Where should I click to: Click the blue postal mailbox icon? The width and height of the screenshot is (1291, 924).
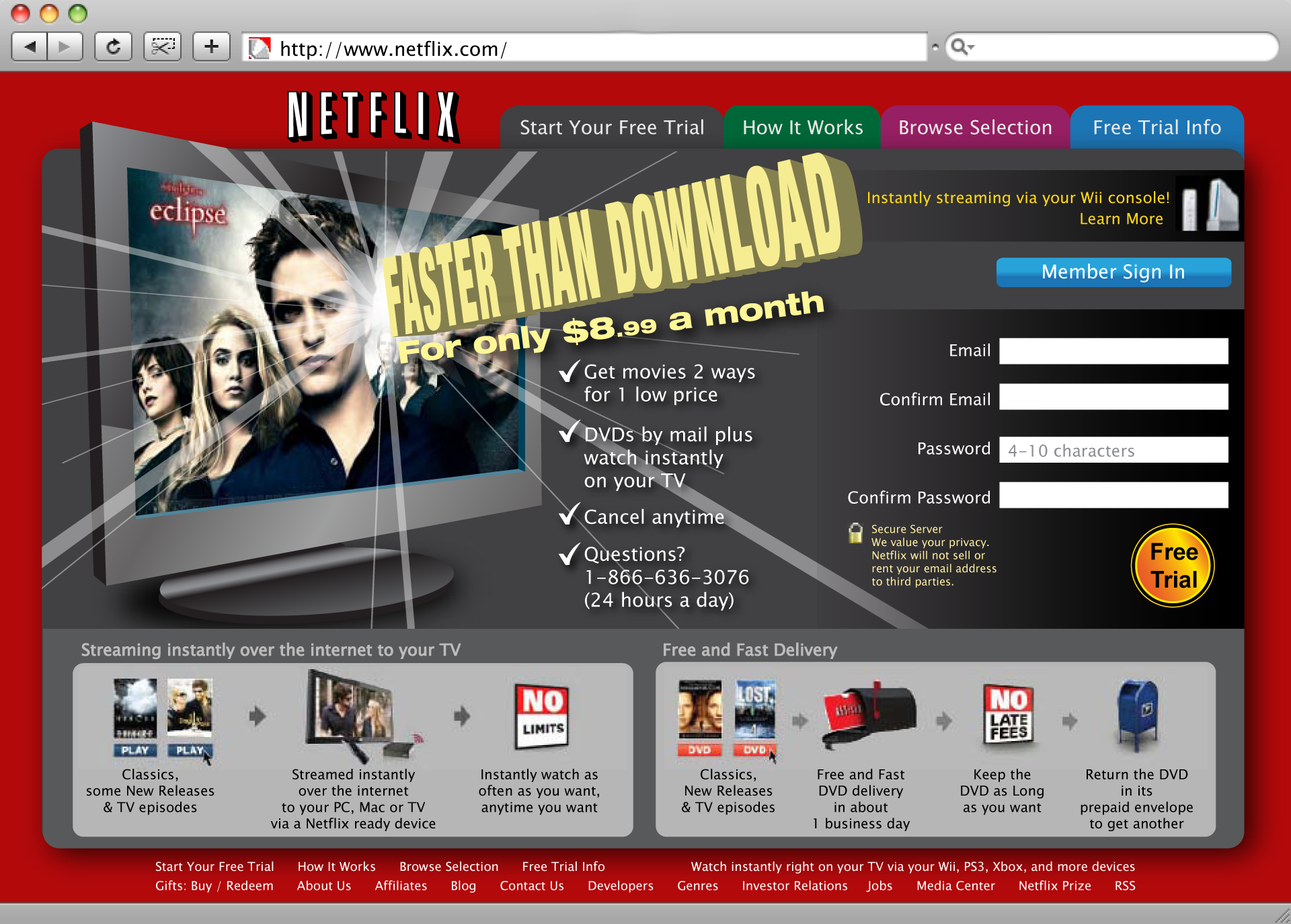(1137, 716)
